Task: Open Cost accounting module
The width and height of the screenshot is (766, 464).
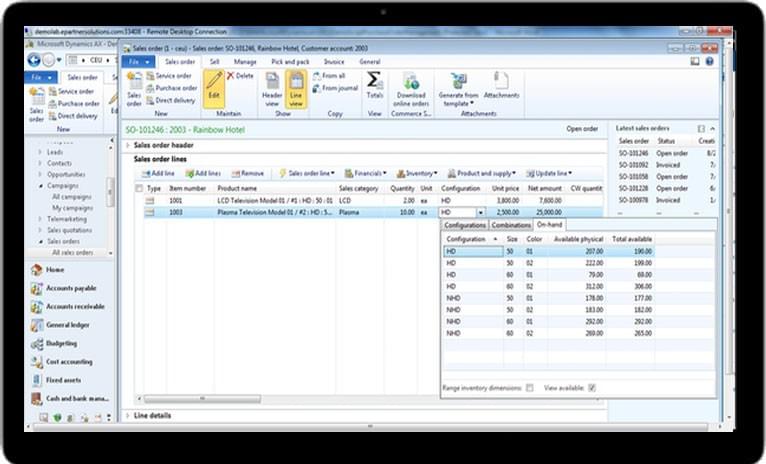Action: pos(71,362)
